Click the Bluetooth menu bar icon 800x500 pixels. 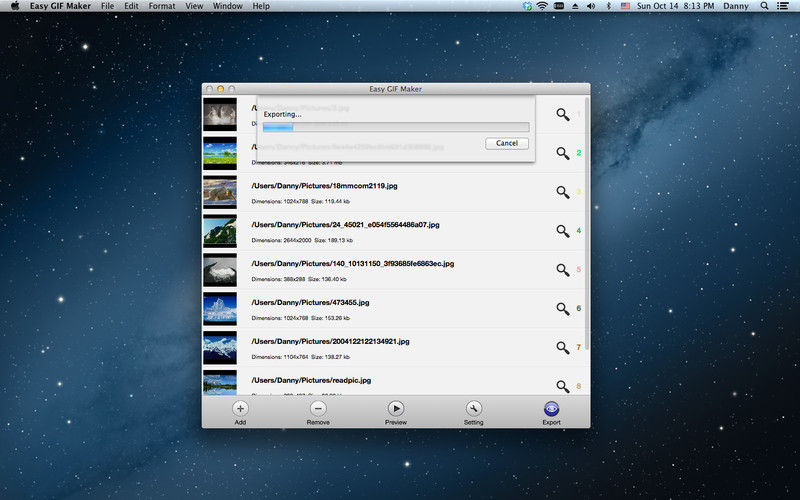tap(608, 6)
